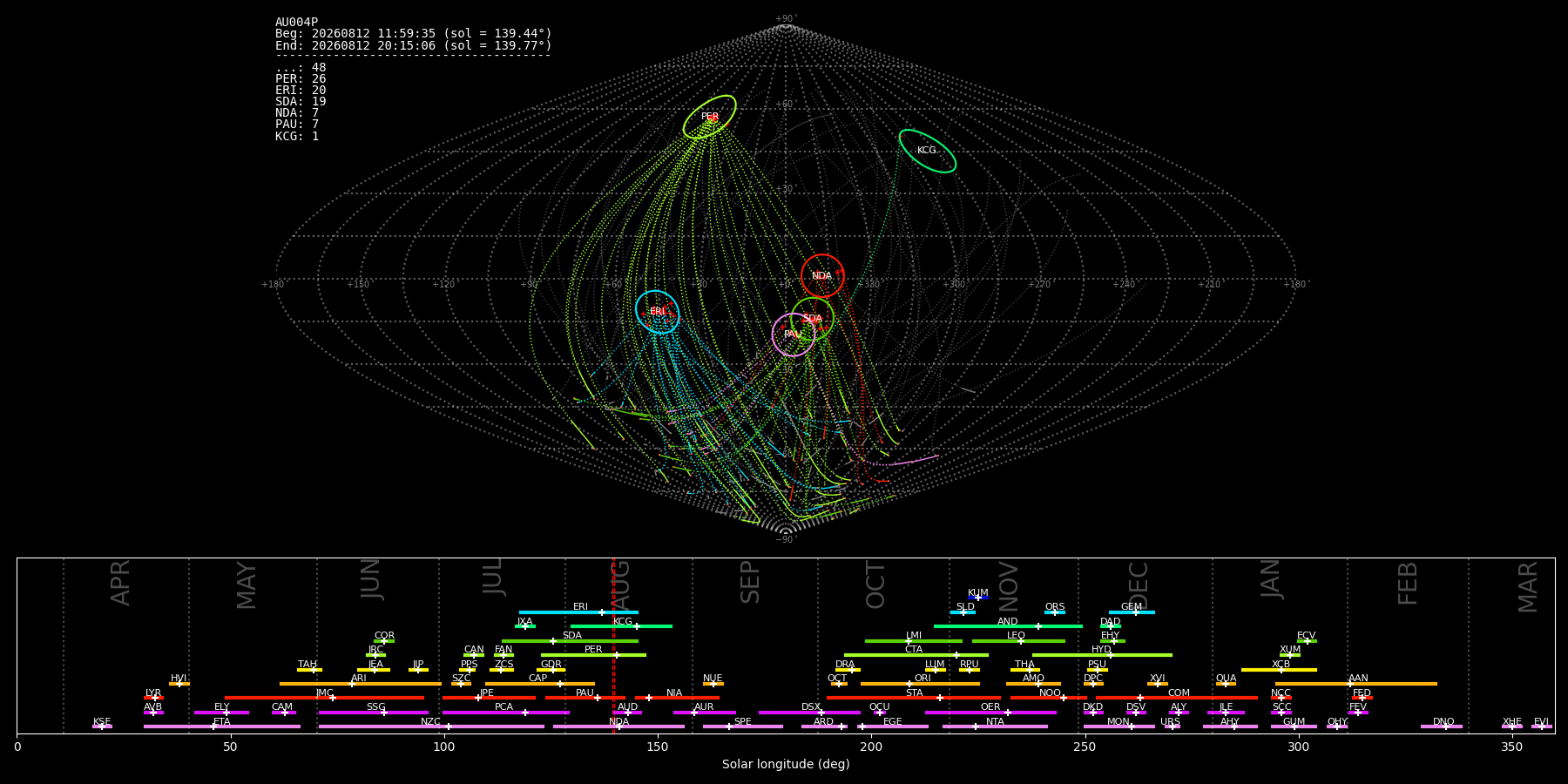Screen dimensions: 1568x784
Task: Click the PER radiant ellipse
Action: tap(709, 117)
